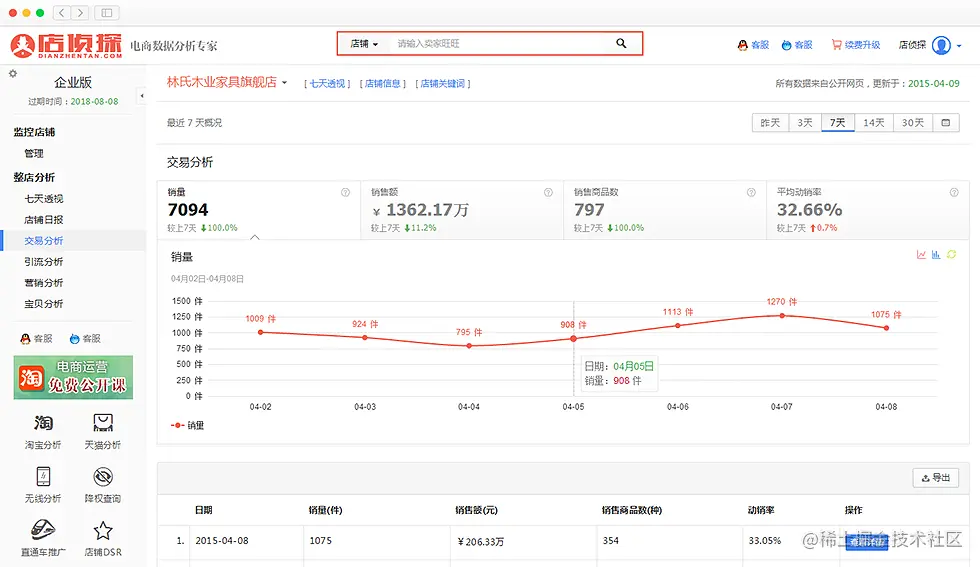Open the 店铺关键词 link
This screenshot has width=980, height=567.
442,83
